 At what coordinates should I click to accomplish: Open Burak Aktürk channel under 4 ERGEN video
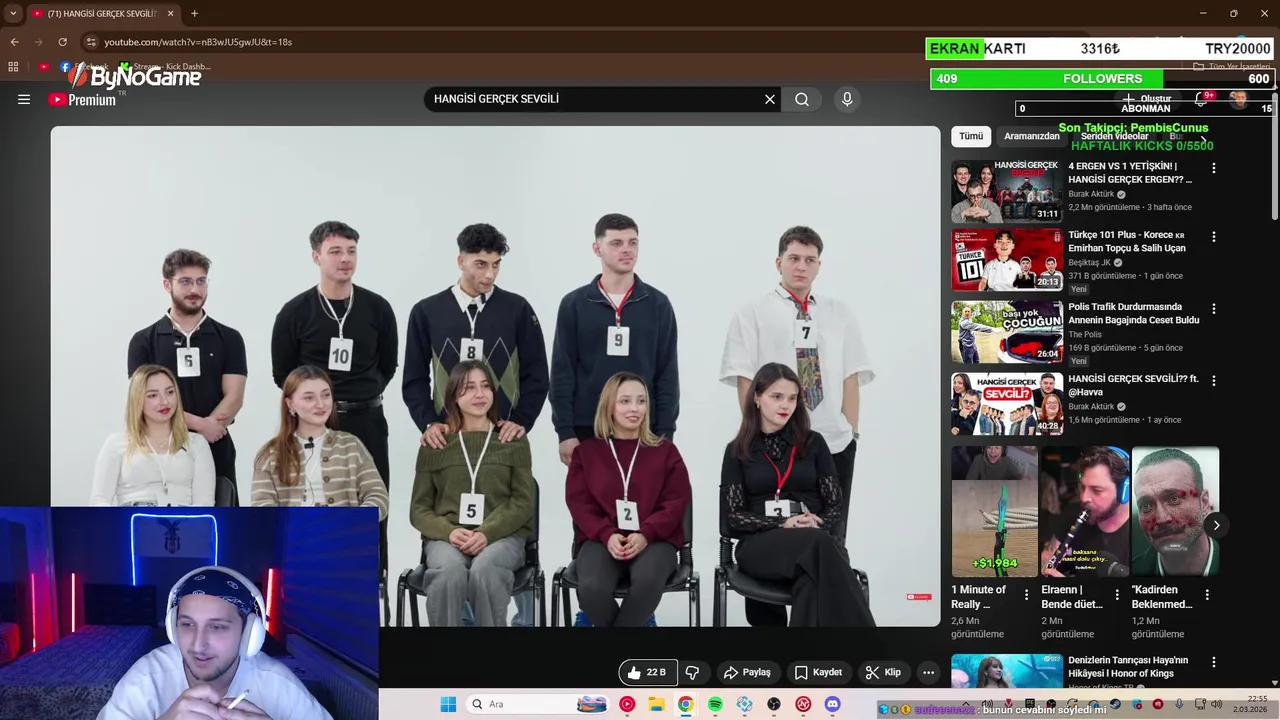point(1091,194)
